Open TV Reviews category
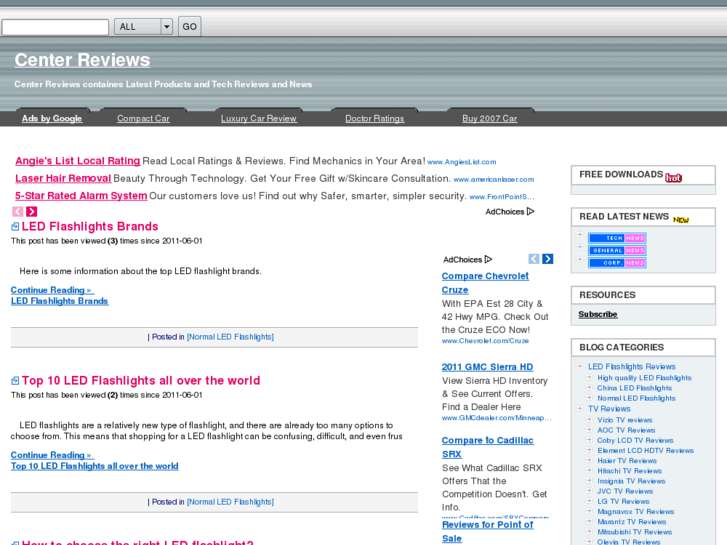727x545 pixels. [609, 409]
